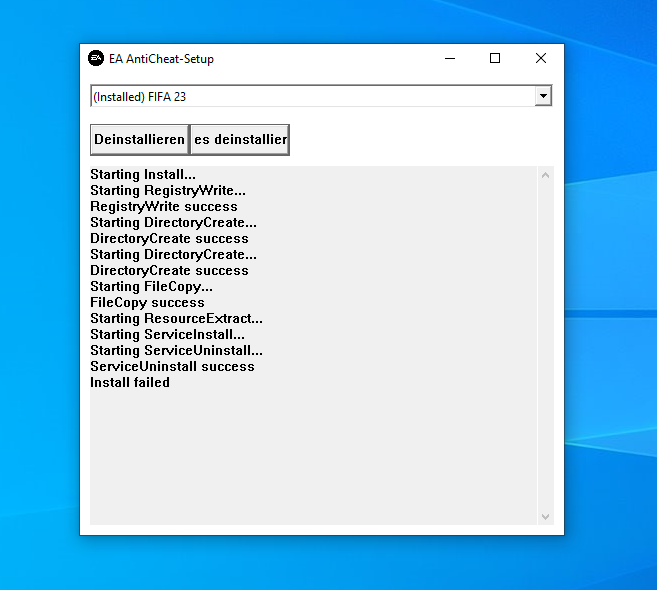
Task: Close the EA AntiCheat-Setup window
Action: pyautogui.click(x=541, y=58)
